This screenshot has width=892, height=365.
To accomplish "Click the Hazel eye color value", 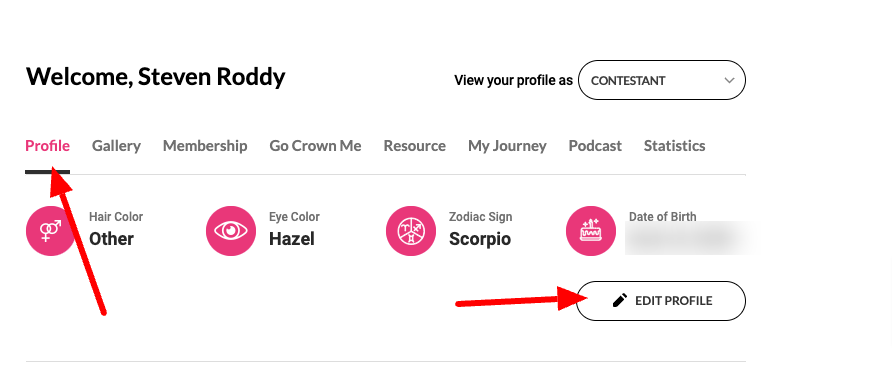I will coord(291,239).
